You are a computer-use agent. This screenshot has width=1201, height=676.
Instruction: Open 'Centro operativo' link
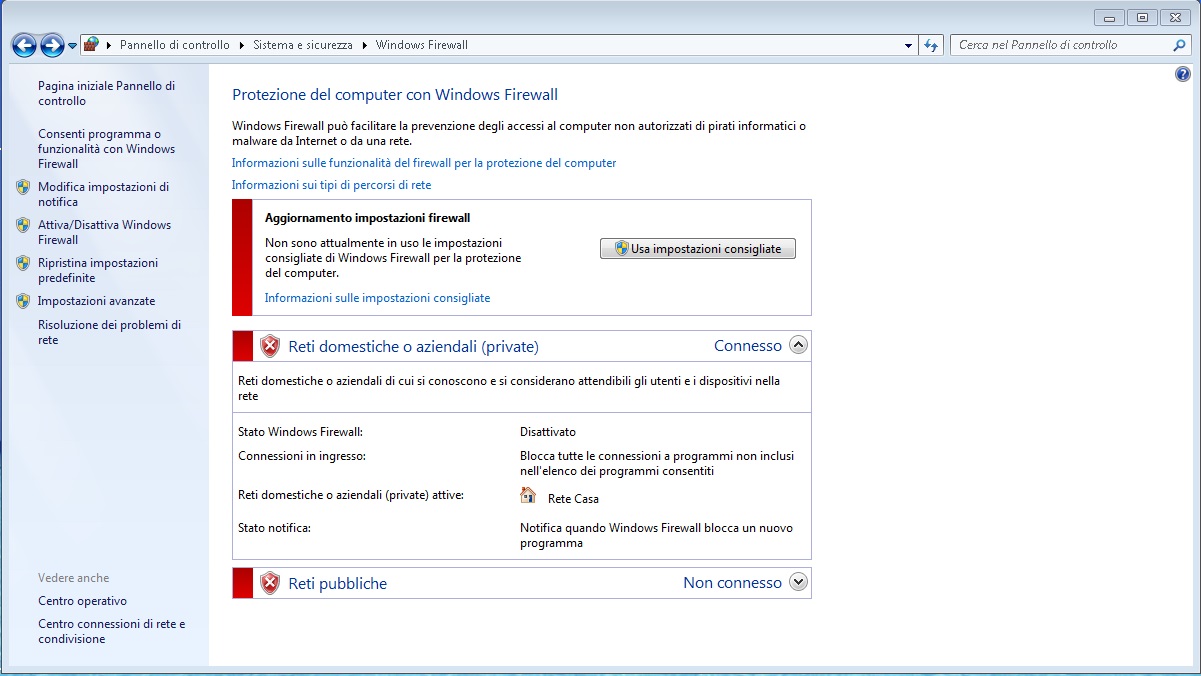[x=83, y=601]
